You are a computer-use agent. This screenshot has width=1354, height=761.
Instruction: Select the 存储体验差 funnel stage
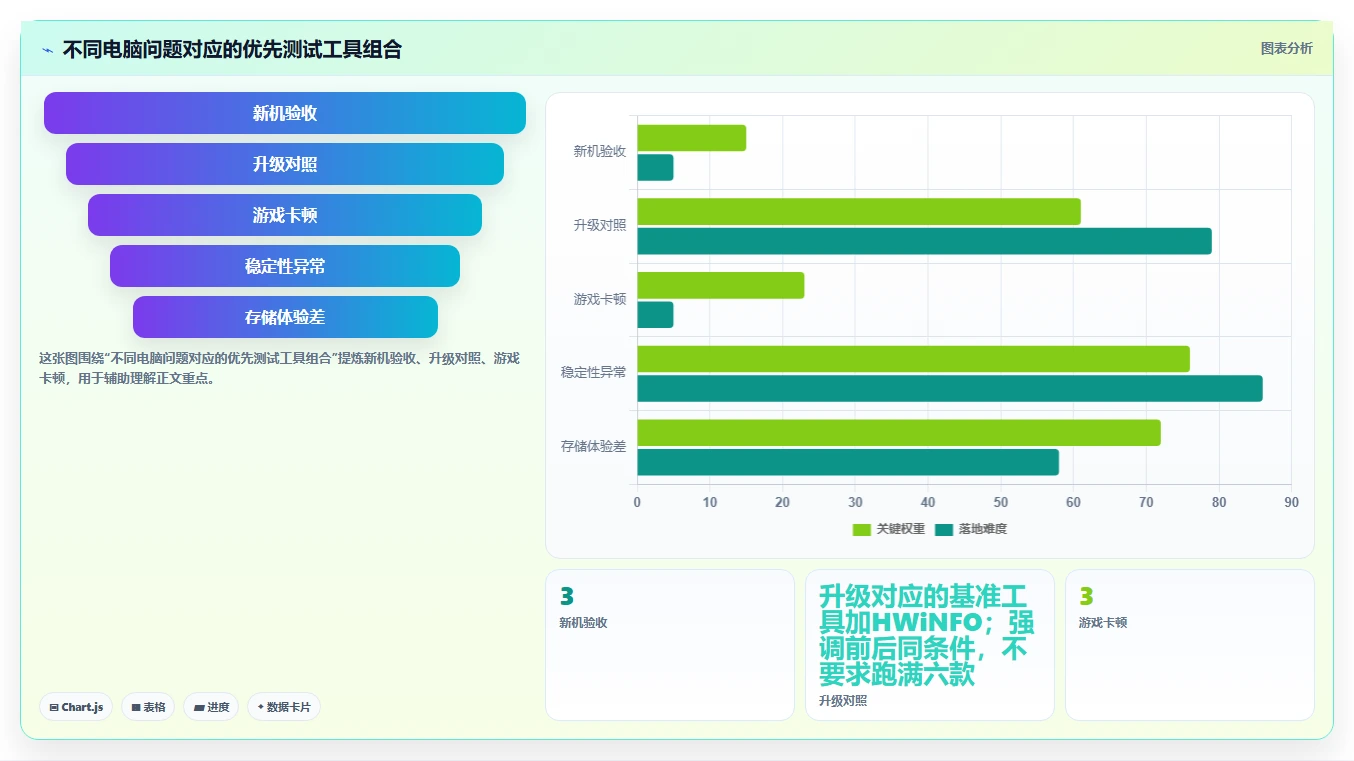pyautogui.click(x=285, y=317)
